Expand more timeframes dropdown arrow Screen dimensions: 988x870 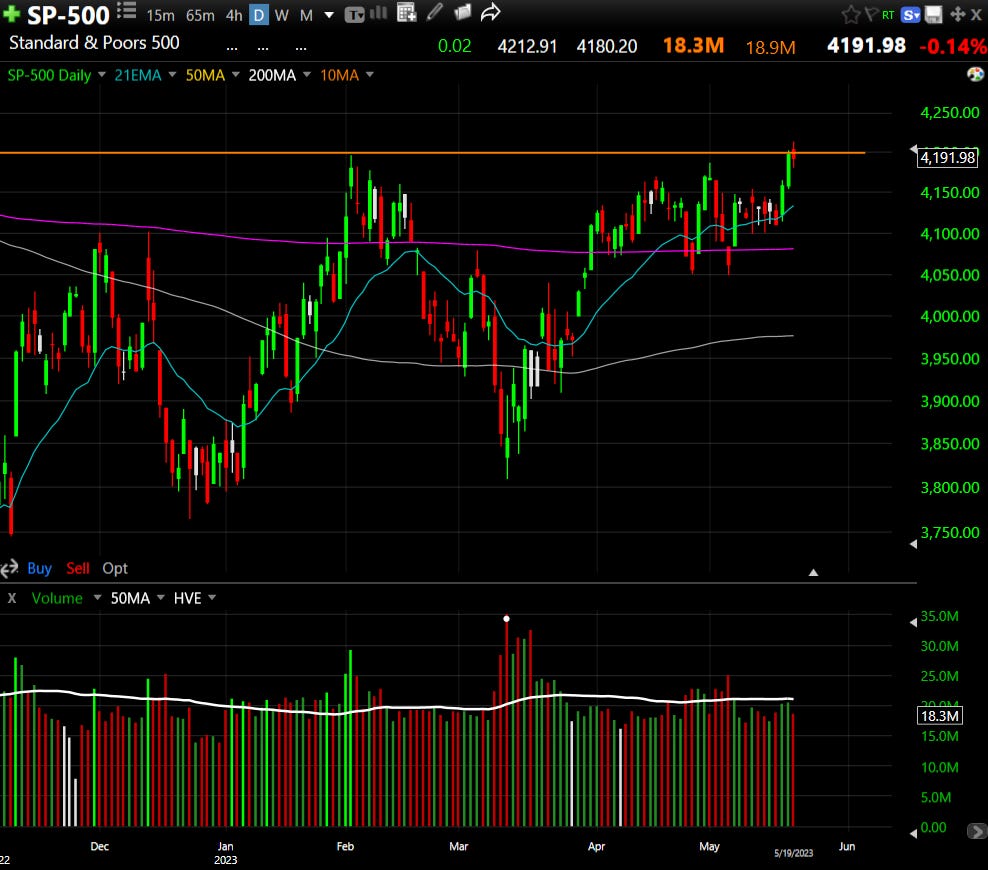(x=329, y=15)
